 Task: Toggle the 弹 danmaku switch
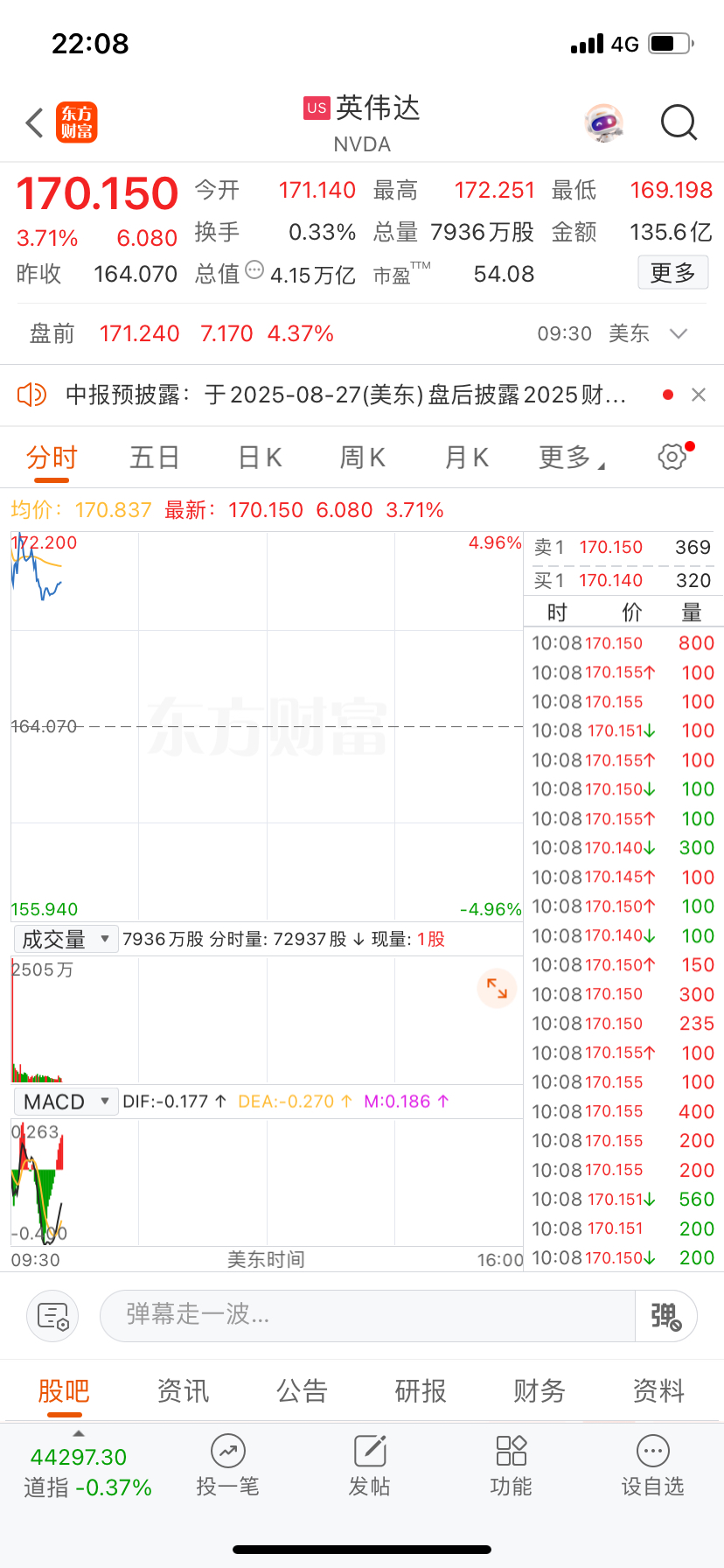pyautogui.click(x=665, y=1315)
